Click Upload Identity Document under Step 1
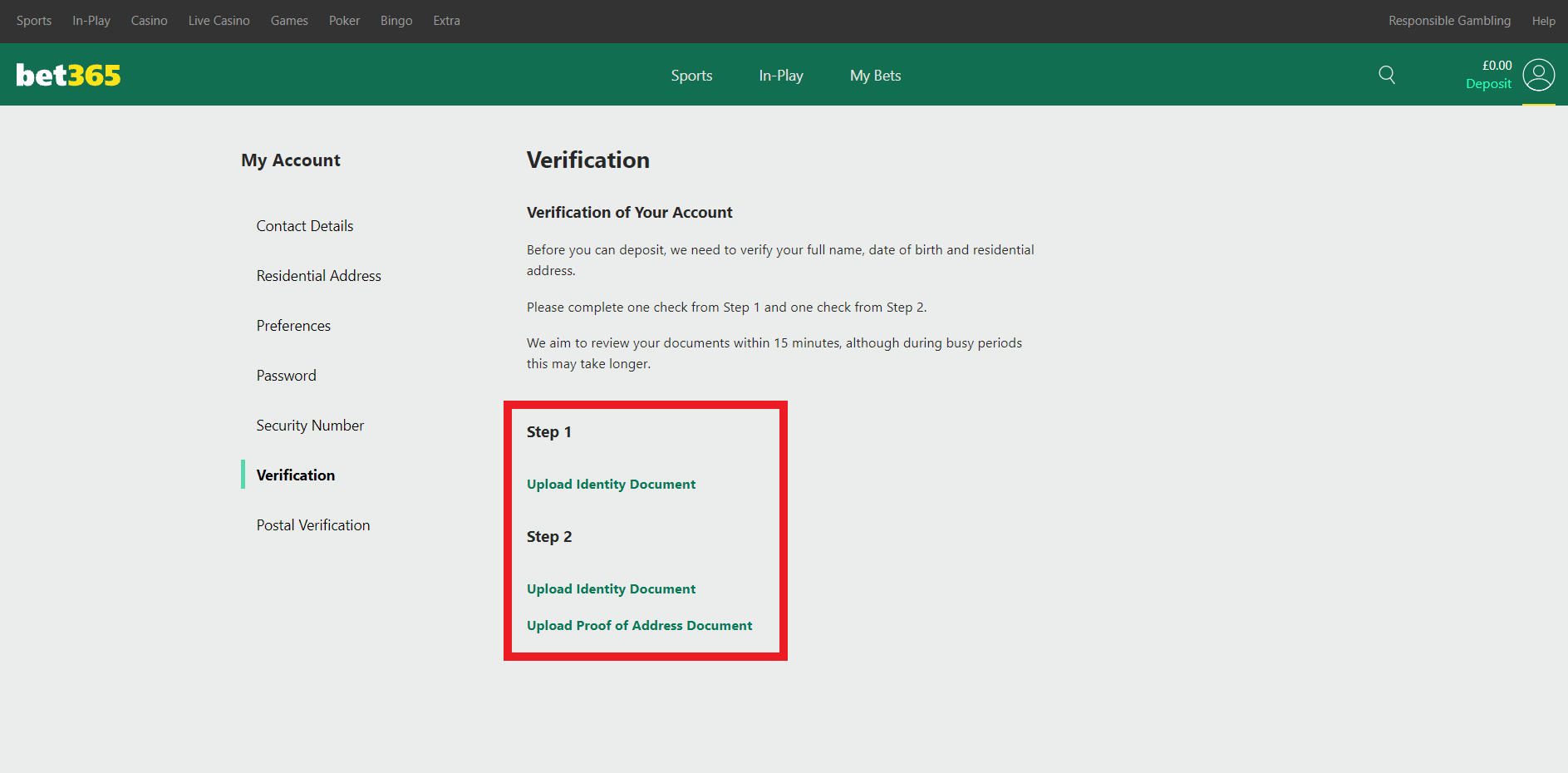This screenshot has width=1568, height=773. 612,485
